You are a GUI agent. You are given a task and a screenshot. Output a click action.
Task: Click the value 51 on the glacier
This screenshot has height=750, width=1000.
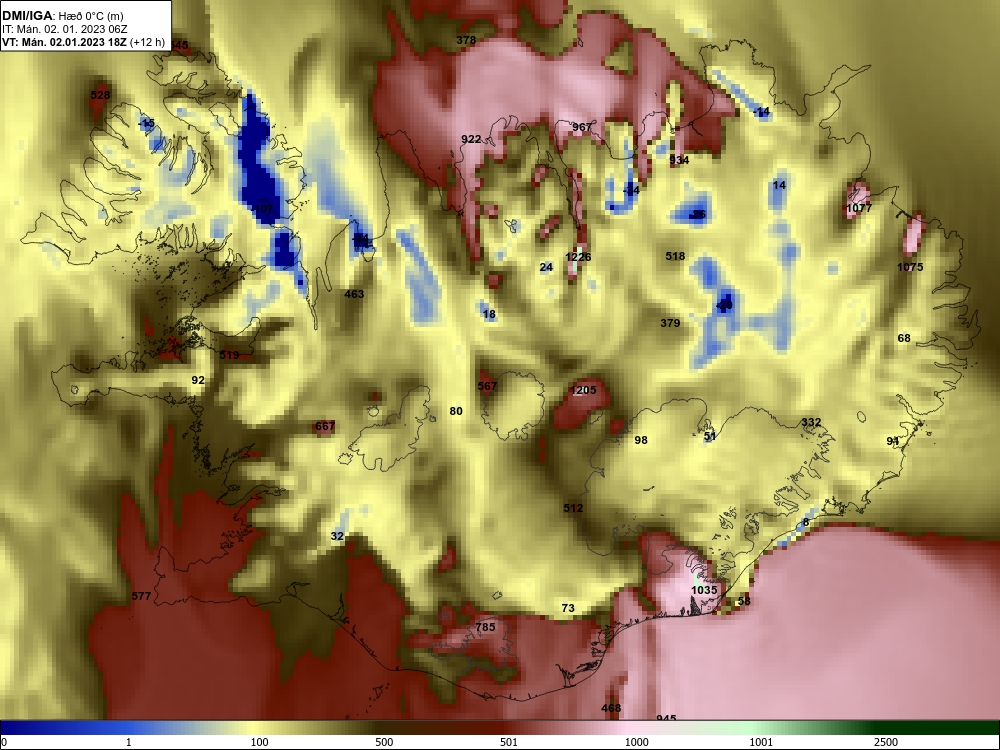click(710, 437)
